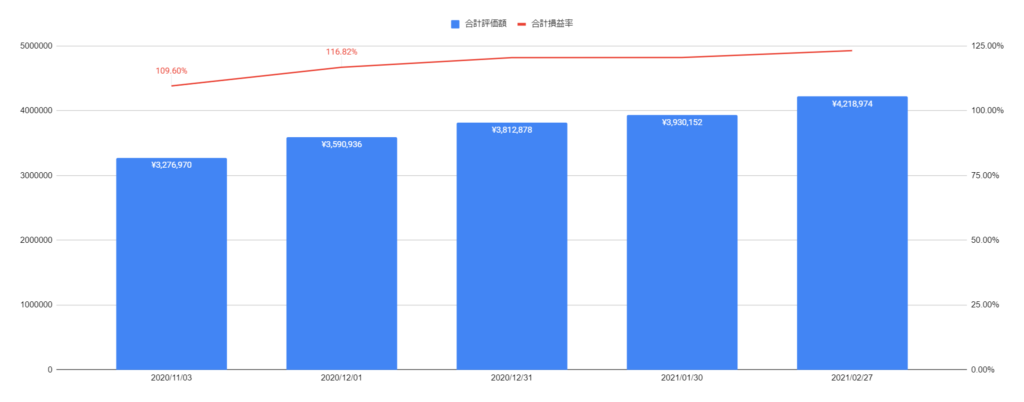Click the 2020/12/31 bar

pyautogui.click(x=512, y=246)
